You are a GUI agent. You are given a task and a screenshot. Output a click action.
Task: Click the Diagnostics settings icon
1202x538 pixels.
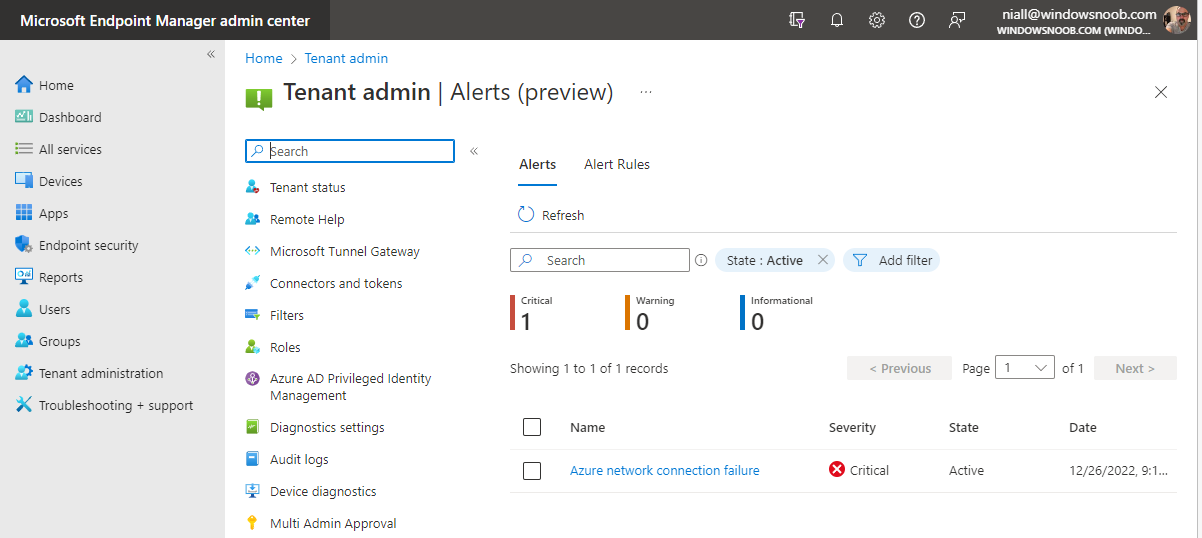click(253, 427)
